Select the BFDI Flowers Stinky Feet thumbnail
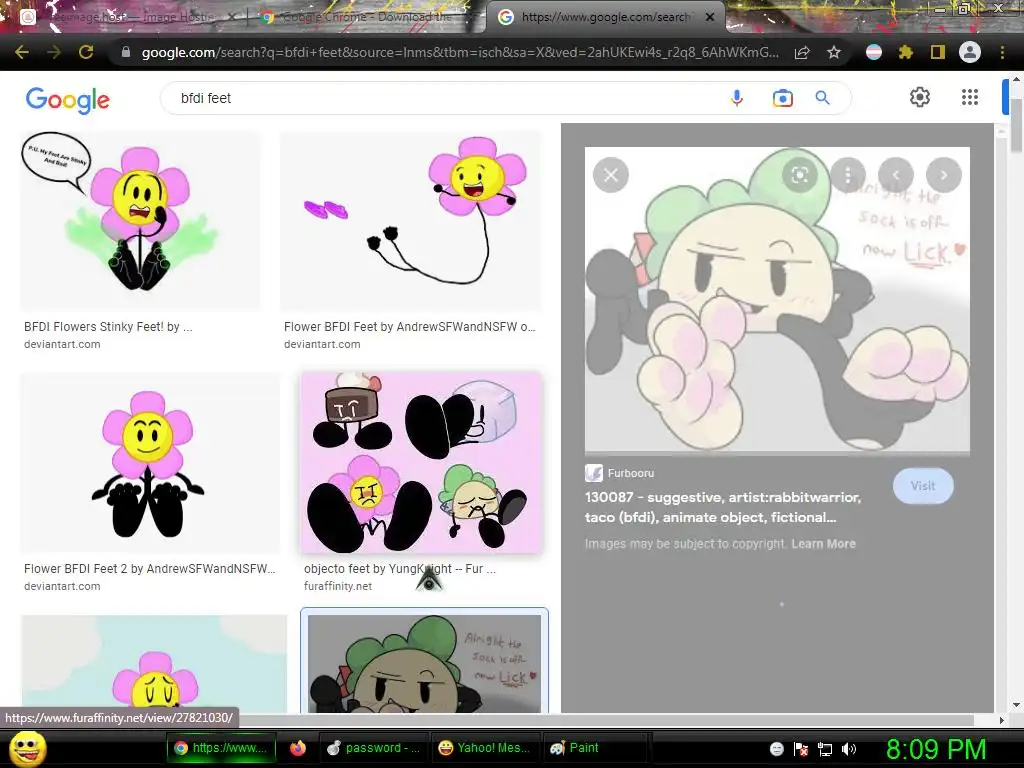The image size is (1024, 768). pos(140,221)
